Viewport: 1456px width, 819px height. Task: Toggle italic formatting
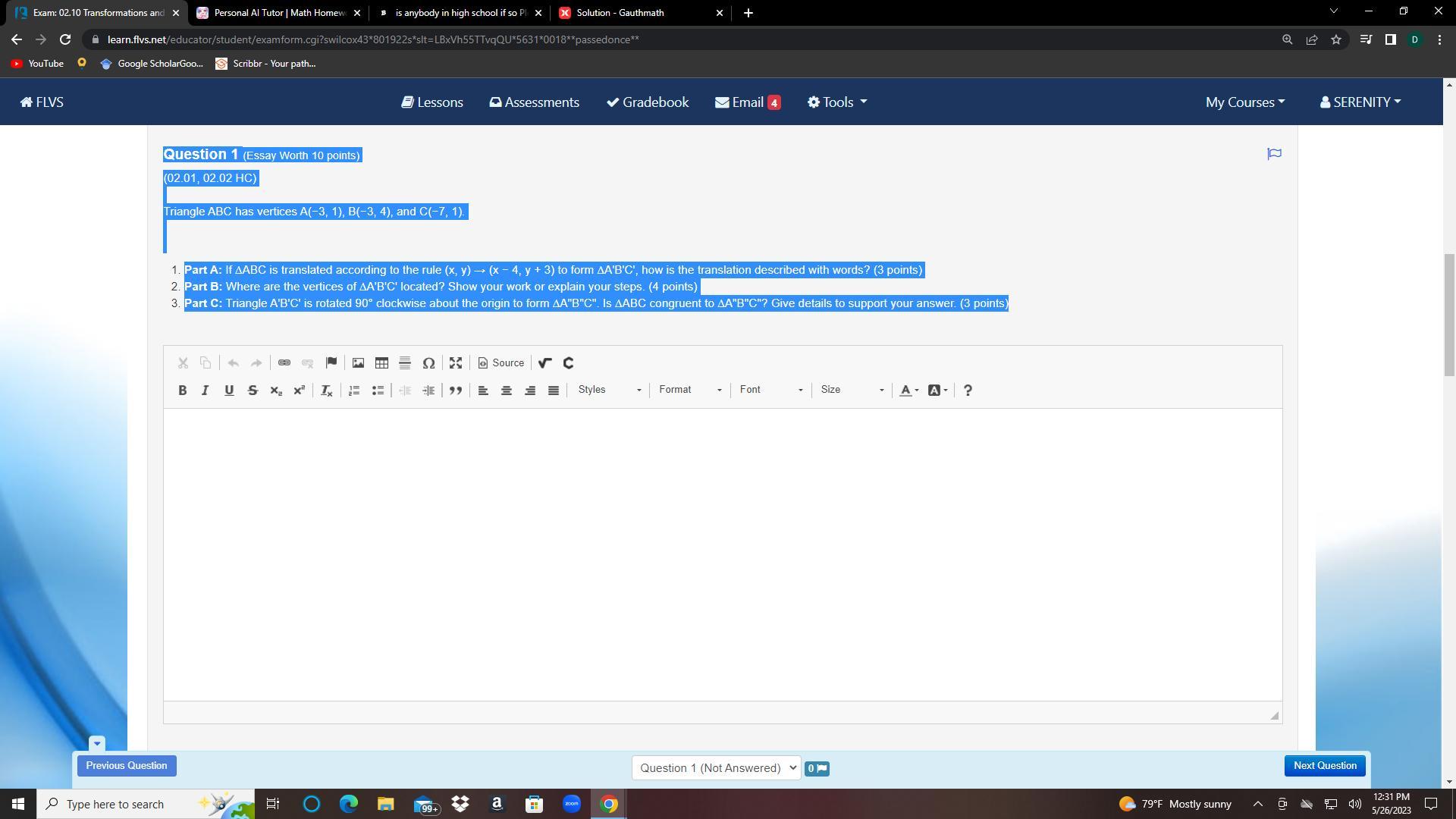[205, 391]
